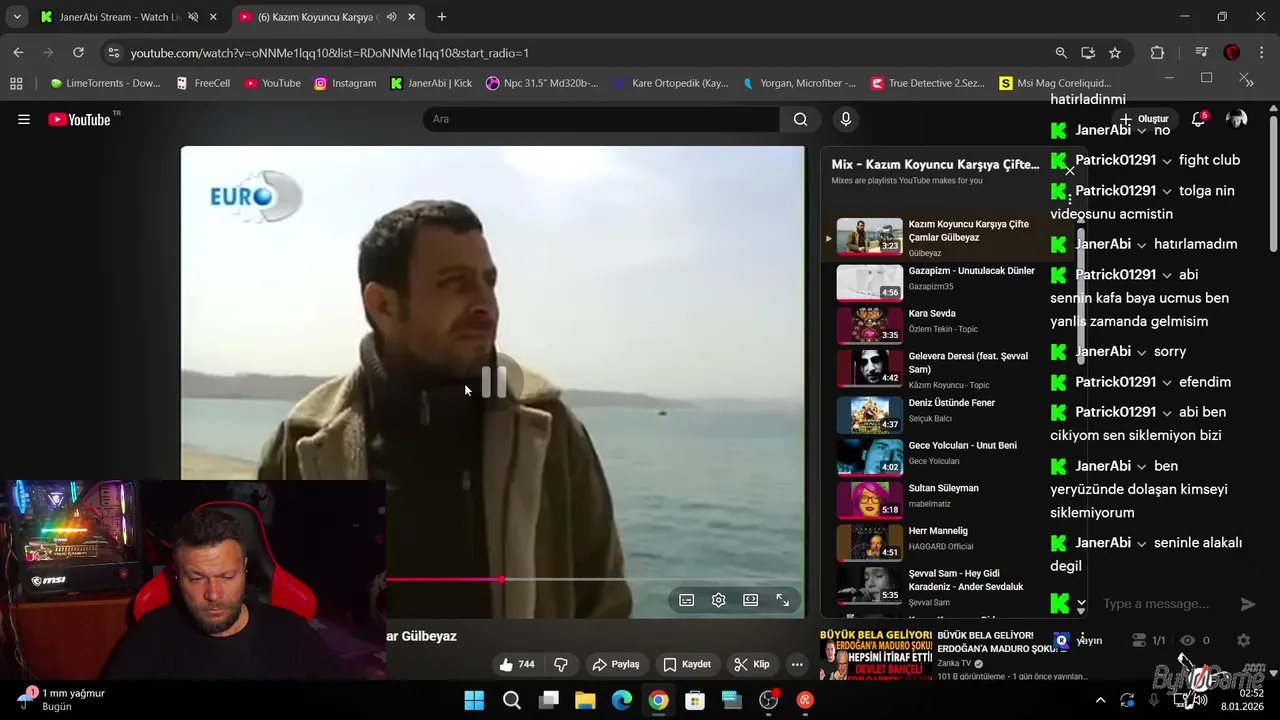Viewport: 1280px width, 720px height.
Task: Save the video with Kaydet
Action: 686,664
